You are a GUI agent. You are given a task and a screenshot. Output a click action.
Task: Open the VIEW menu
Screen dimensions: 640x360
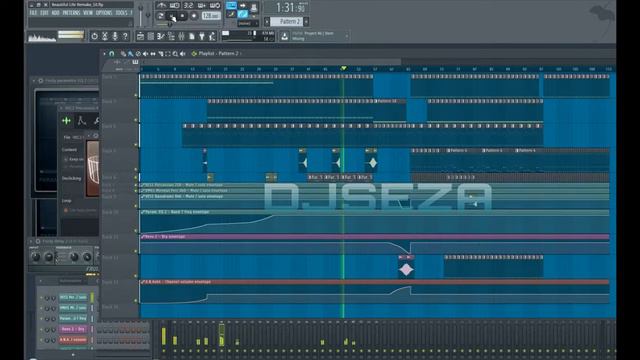88,13
